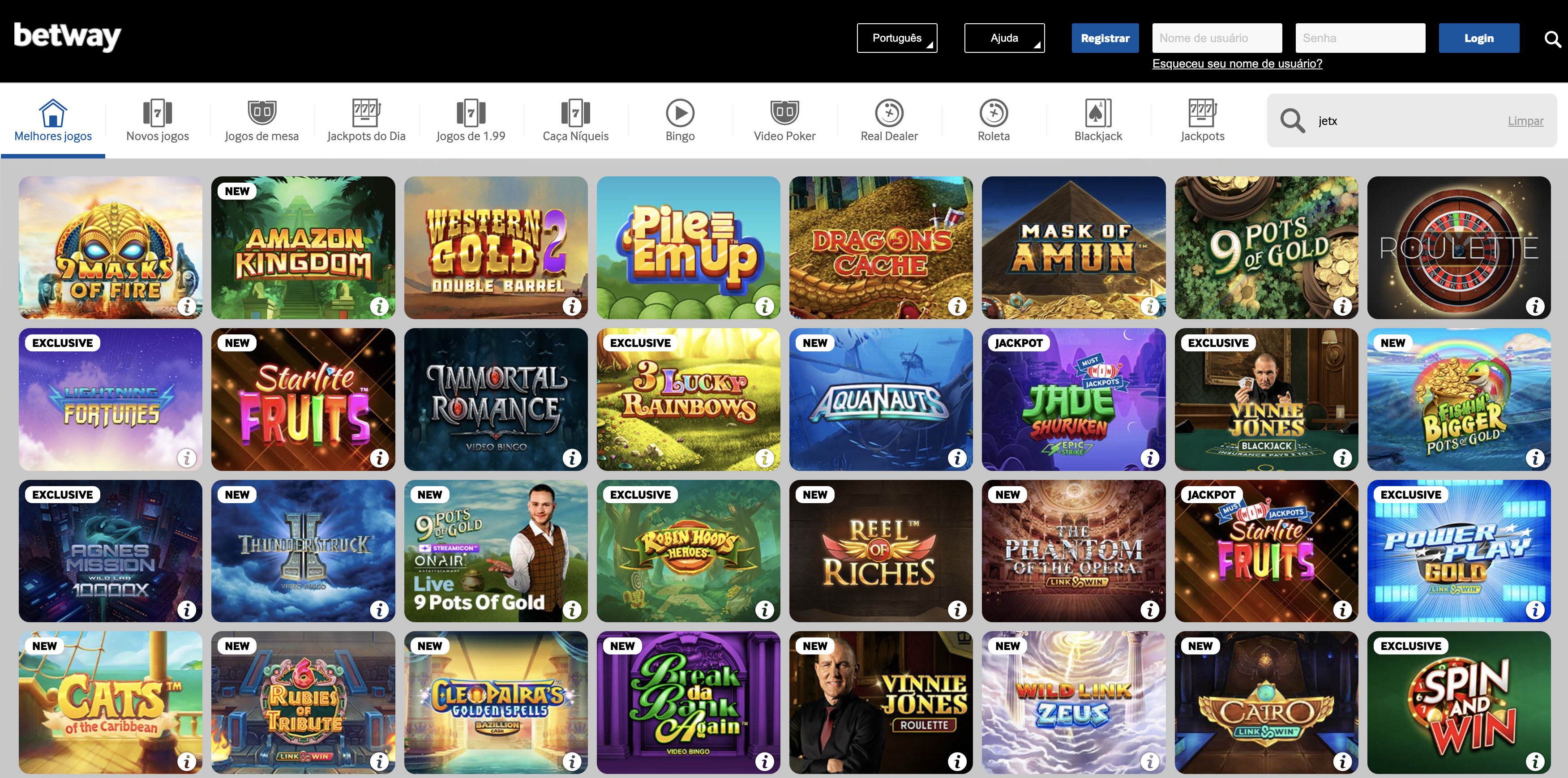Click the search magnifier icon in header
Screen dimensions: 1568x778
point(1552,39)
